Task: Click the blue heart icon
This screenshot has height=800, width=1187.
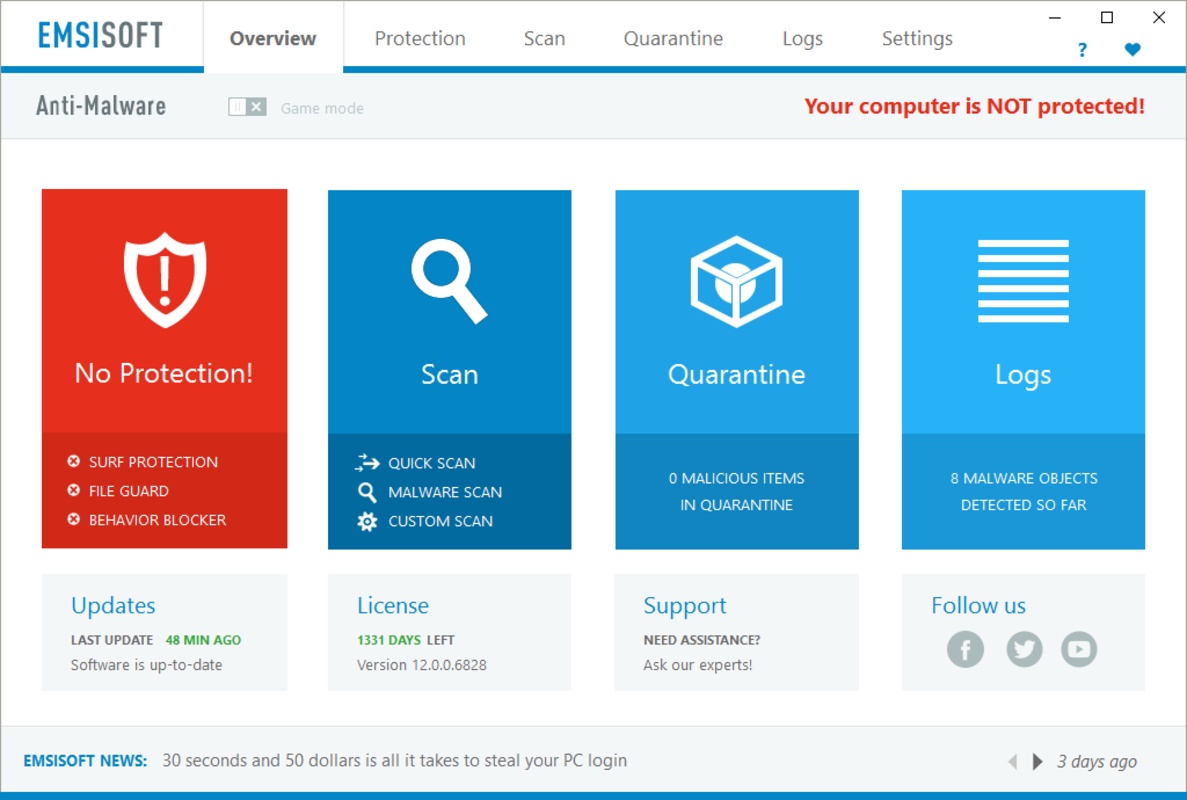Action: point(1132,49)
